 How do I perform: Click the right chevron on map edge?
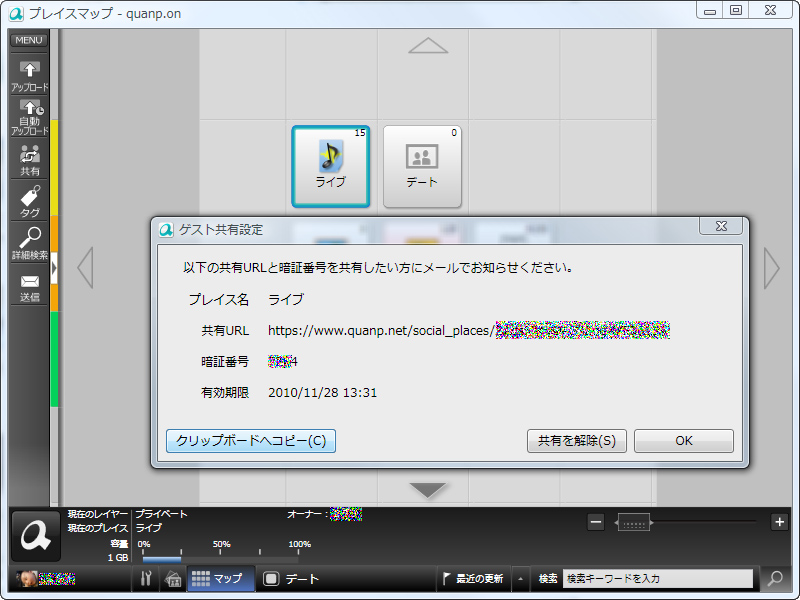point(770,267)
